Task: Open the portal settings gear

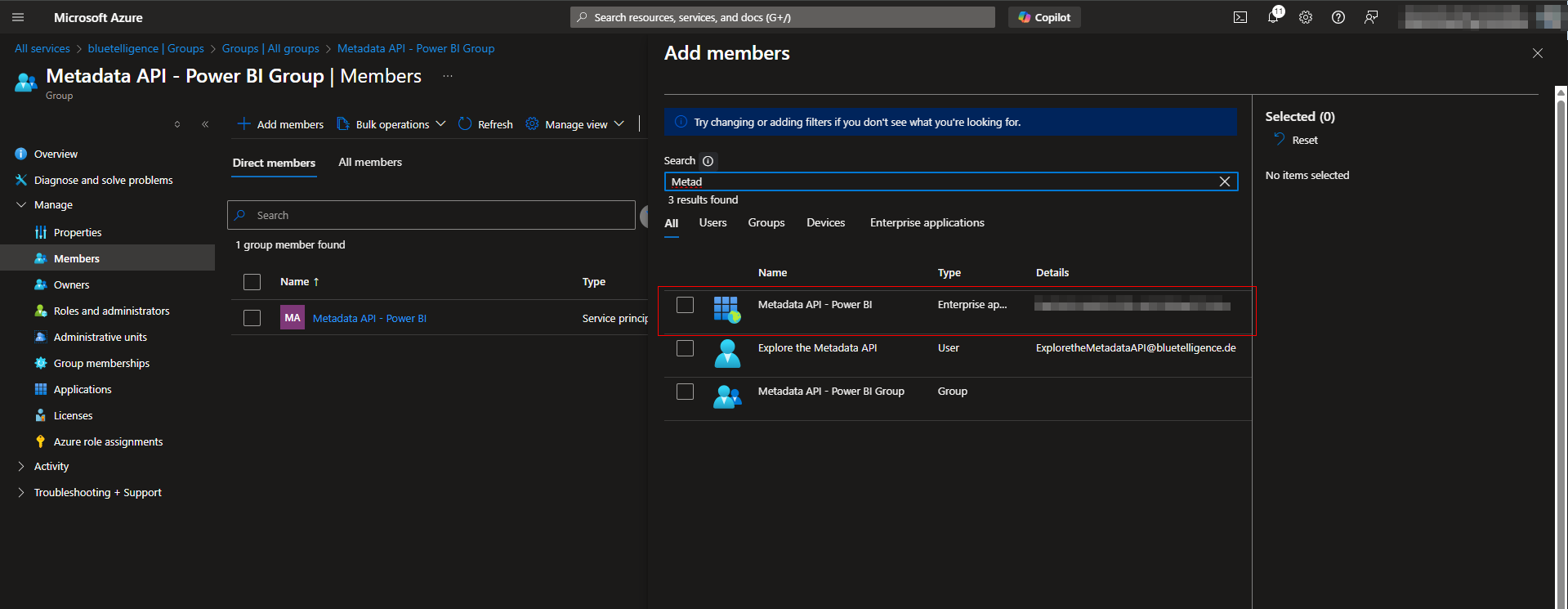Action: click(1306, 17)
